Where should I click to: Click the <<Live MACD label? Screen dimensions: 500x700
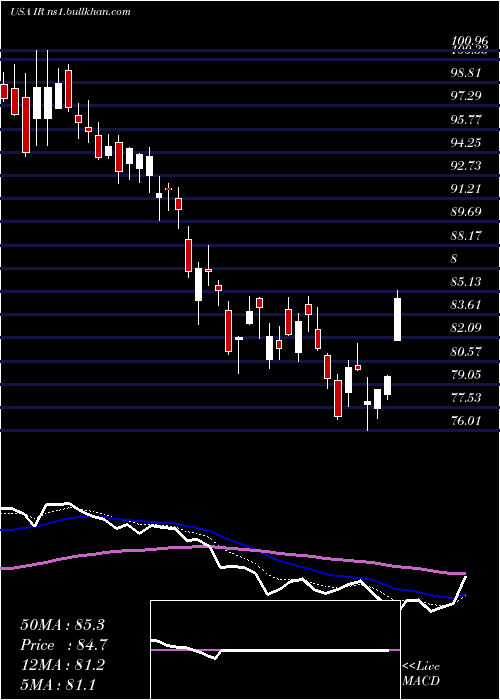[421, 673]
